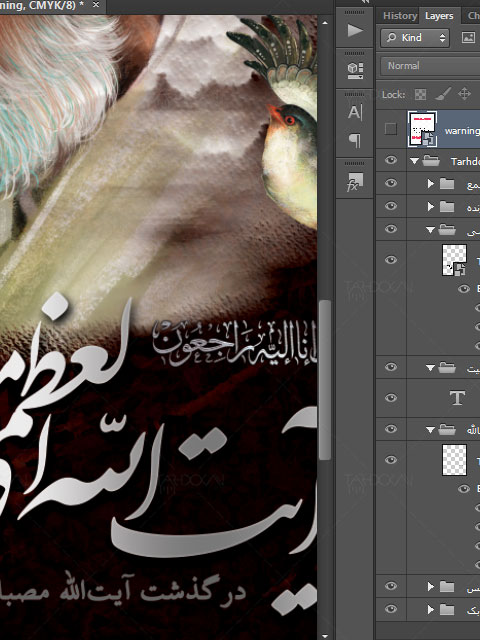This screenshot has height=640, width=480.
Task: Show the hidden warning layer
Action: pos(391,129)
